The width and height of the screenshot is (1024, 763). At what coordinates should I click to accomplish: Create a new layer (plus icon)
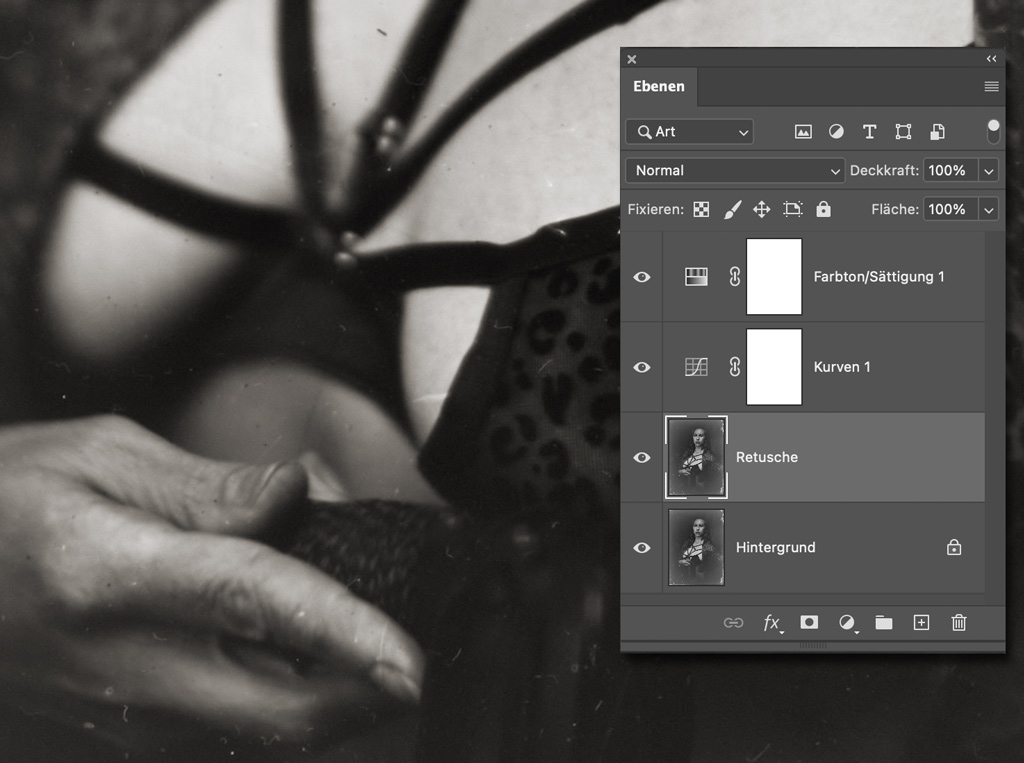[x=921, y=623]
